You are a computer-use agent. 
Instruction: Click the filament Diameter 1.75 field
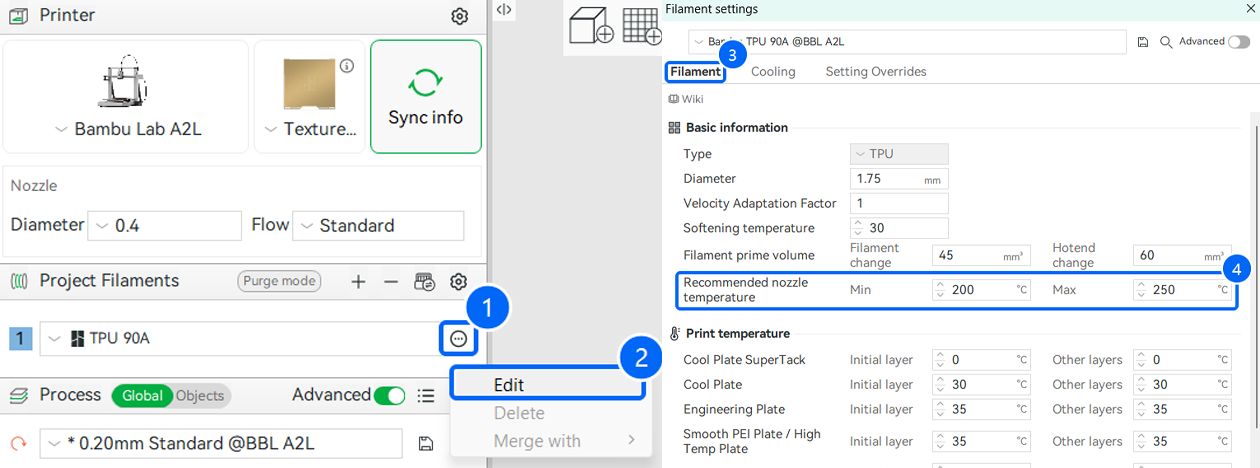click(899, 179)
